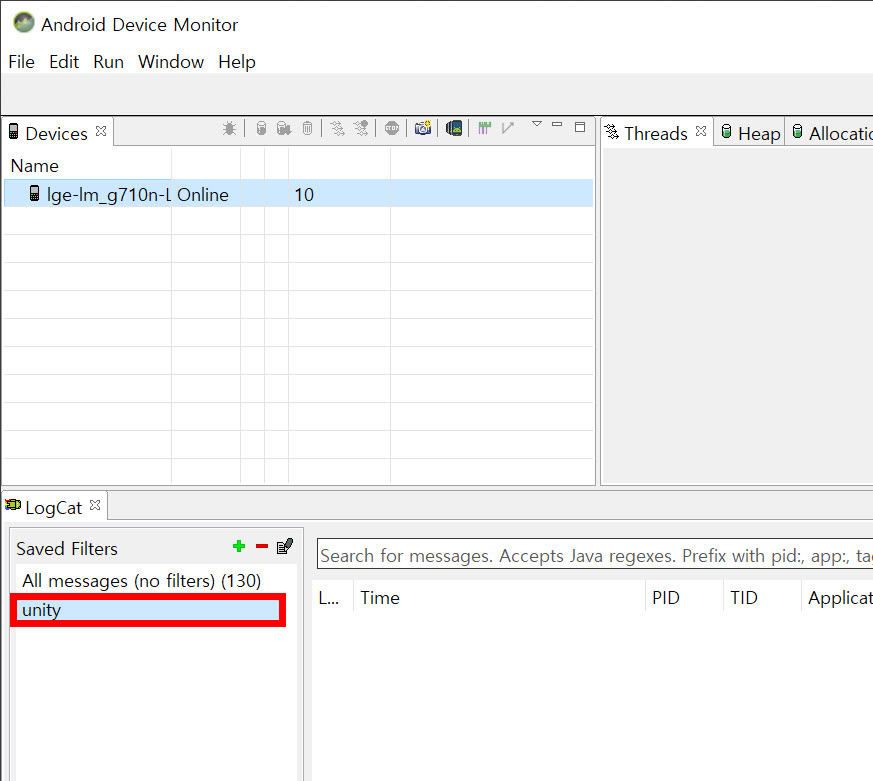Click the Update Threads icon
The height and width of the screenshot is (781, 873).
coord(337,129)
